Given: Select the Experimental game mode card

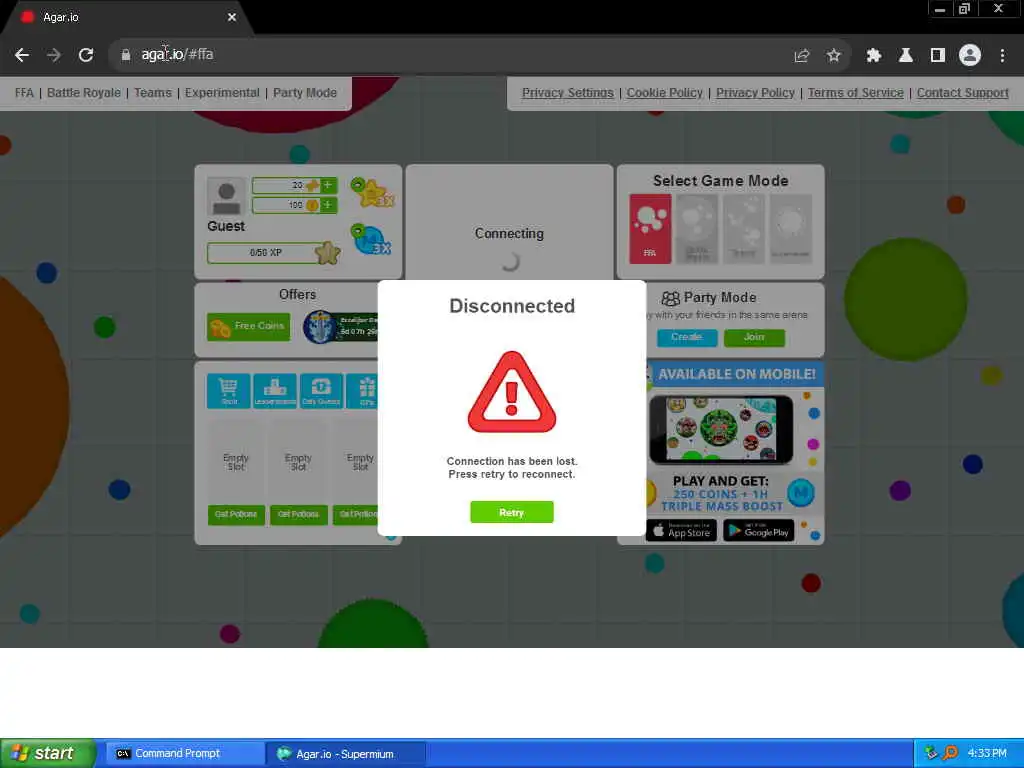Looking at the screenshot, I should pyautogui.click(x=791, y=229).
